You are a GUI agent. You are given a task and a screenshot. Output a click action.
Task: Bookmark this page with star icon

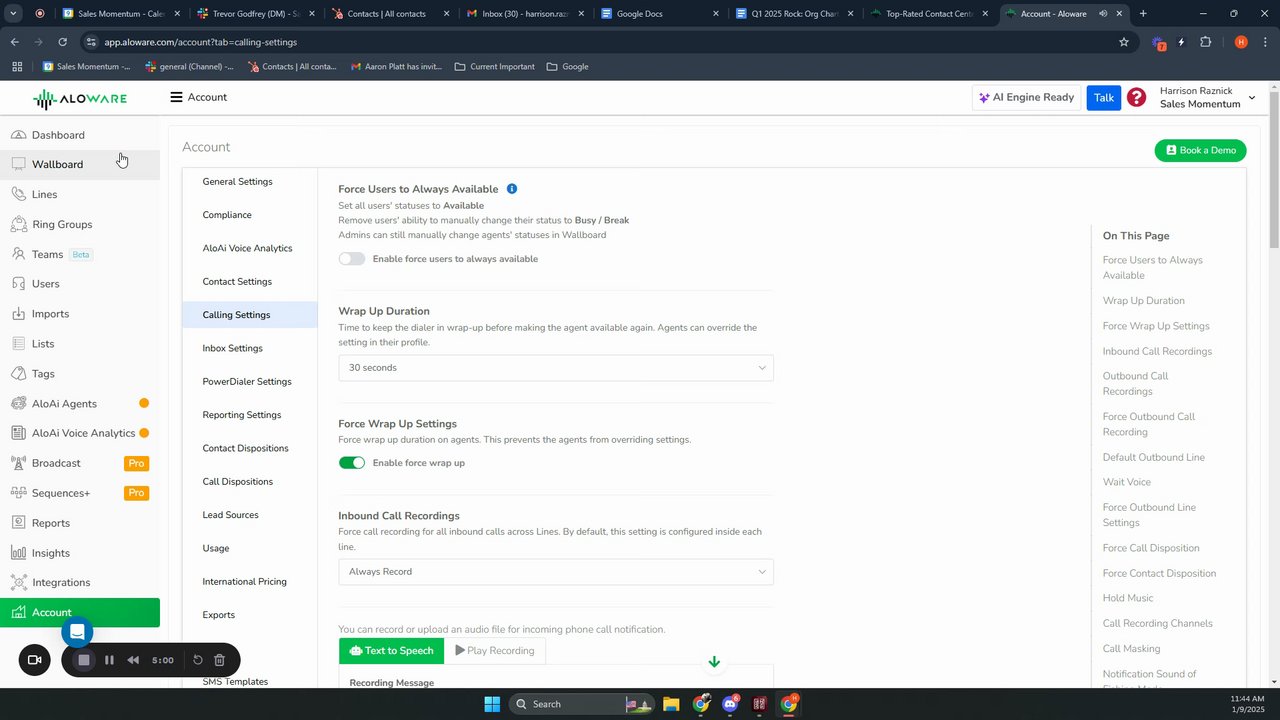click(x=1124, y=42)
